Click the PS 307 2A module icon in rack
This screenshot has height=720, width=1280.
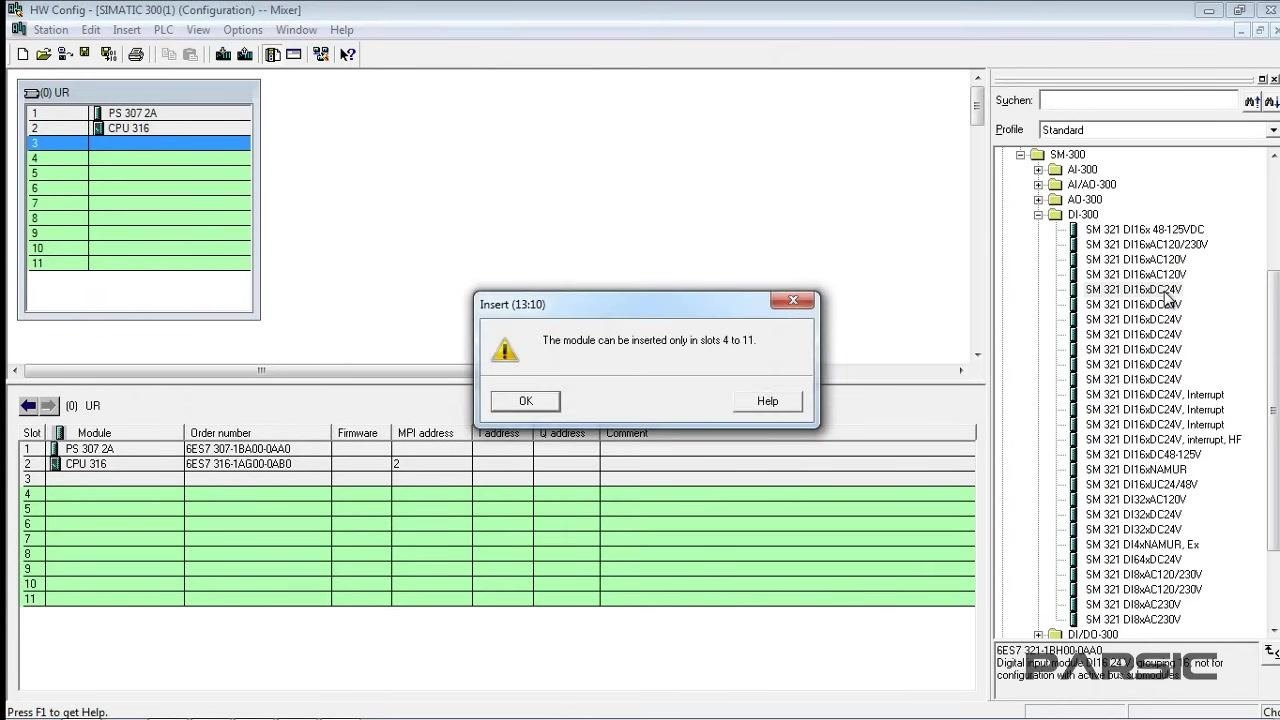click(97, 113)
